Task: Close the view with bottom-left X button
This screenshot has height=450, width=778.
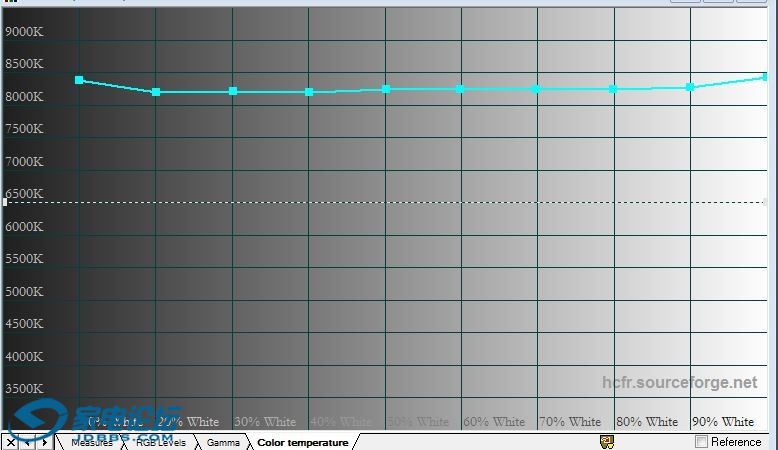Action: (11, 442)
